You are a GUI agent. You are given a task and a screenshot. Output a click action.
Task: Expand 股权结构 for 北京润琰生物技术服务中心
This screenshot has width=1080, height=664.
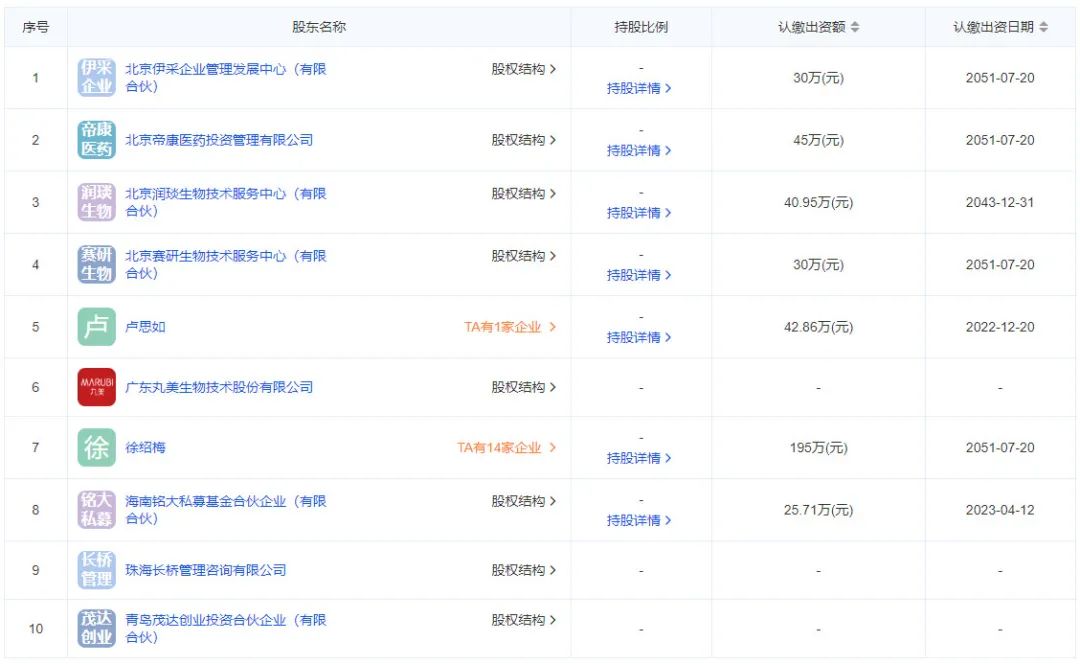[523, 194]
